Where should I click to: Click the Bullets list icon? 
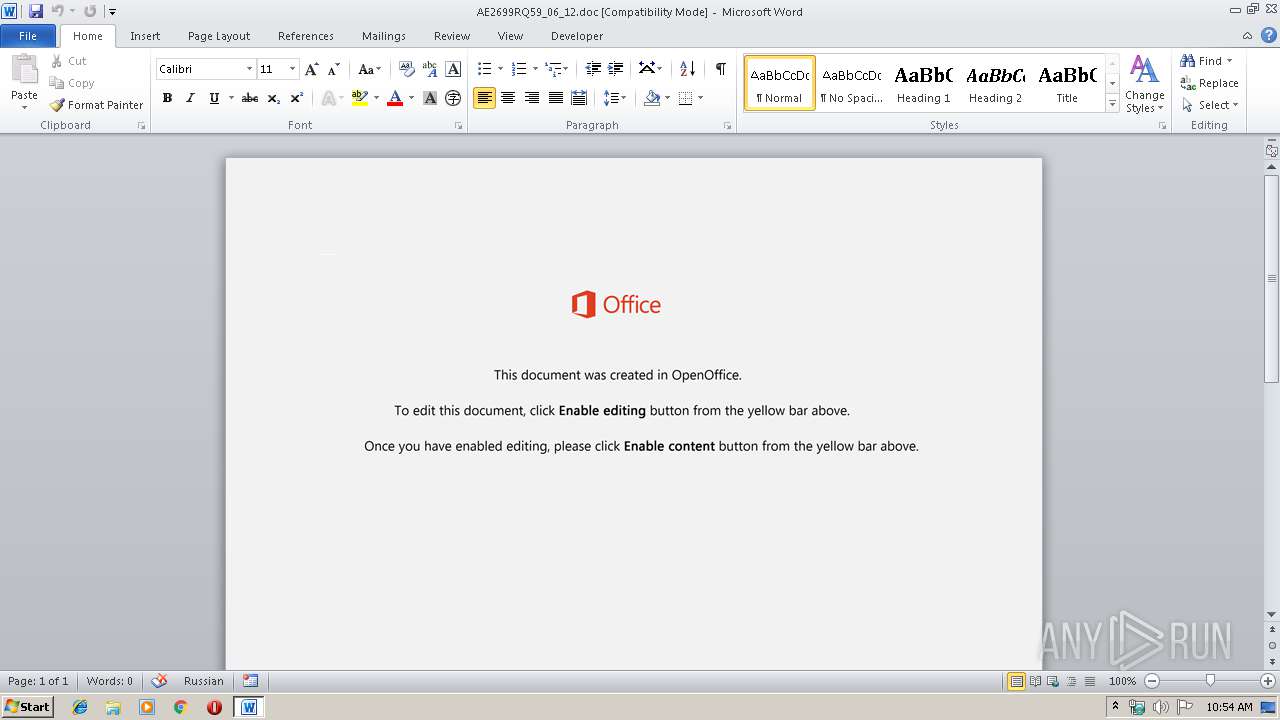(x=484, y=69)
